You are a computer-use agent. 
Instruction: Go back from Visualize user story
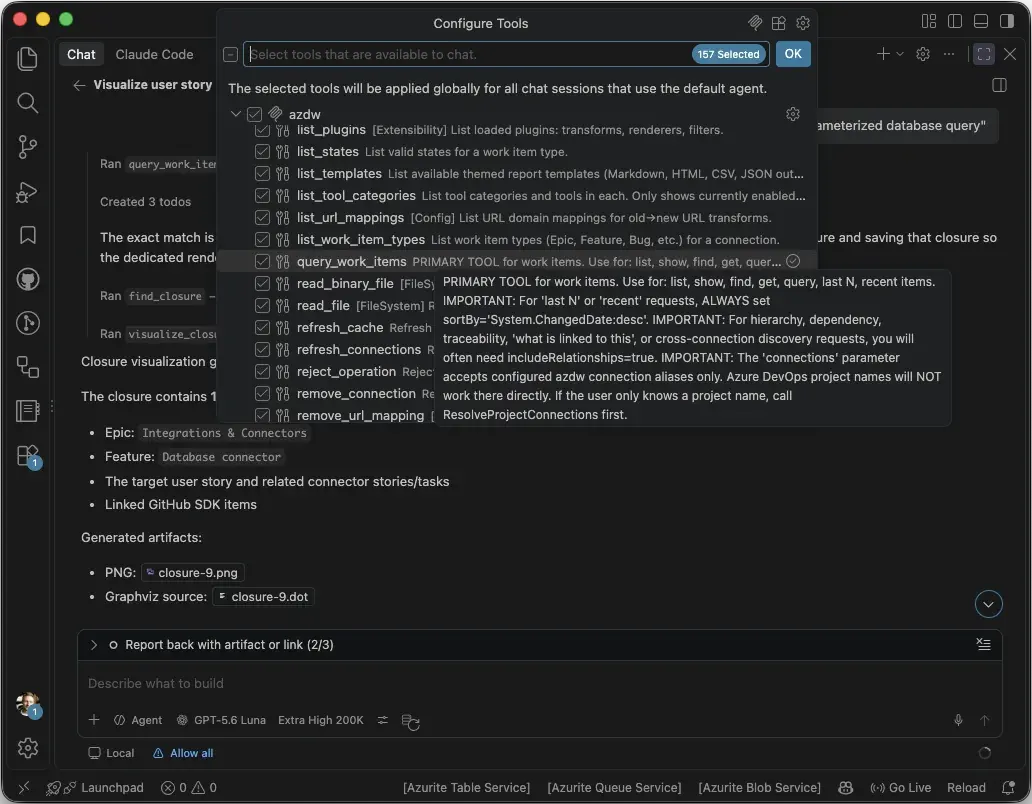point(79,85)
